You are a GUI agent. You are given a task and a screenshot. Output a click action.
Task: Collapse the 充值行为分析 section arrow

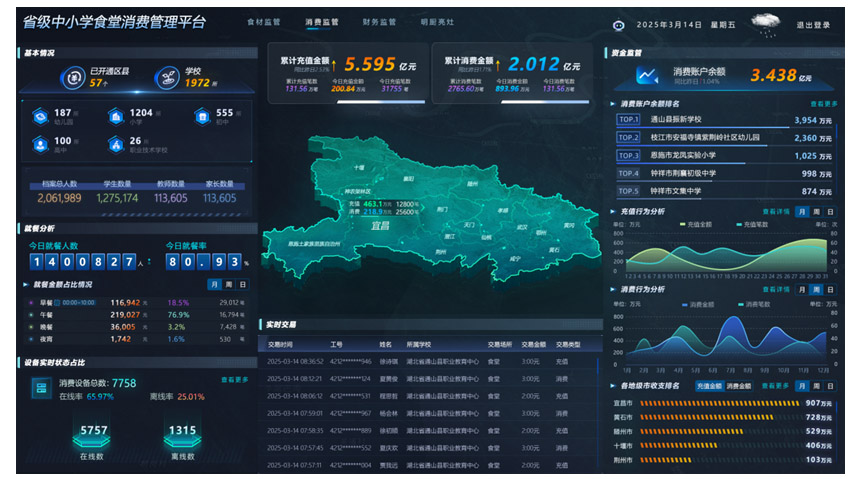coord(613,212)
